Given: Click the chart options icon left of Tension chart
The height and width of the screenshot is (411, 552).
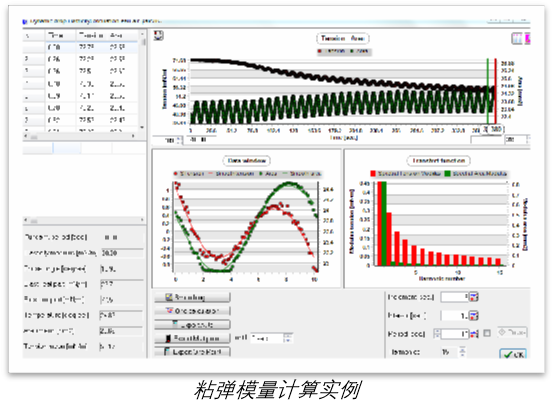Looking at the screenshot, I should pos(158,36).
